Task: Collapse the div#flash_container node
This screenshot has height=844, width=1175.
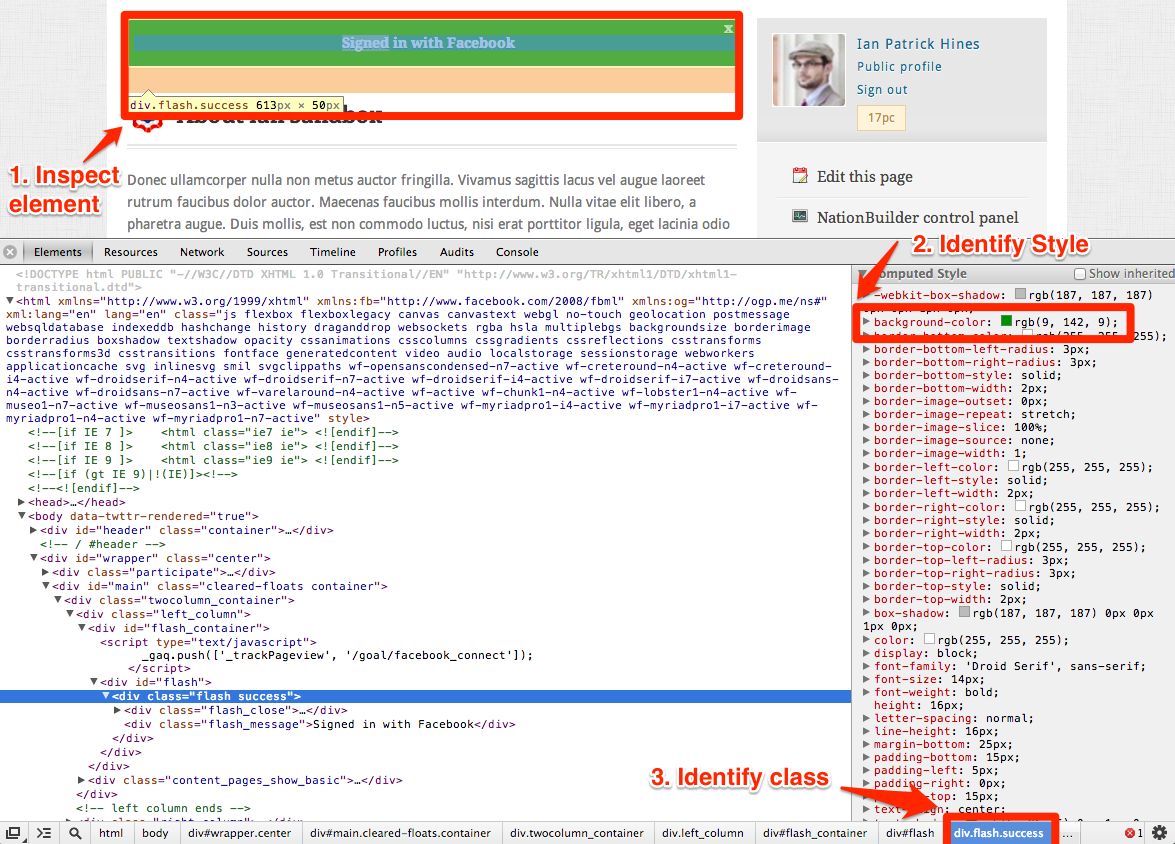Action: [82, 627]
